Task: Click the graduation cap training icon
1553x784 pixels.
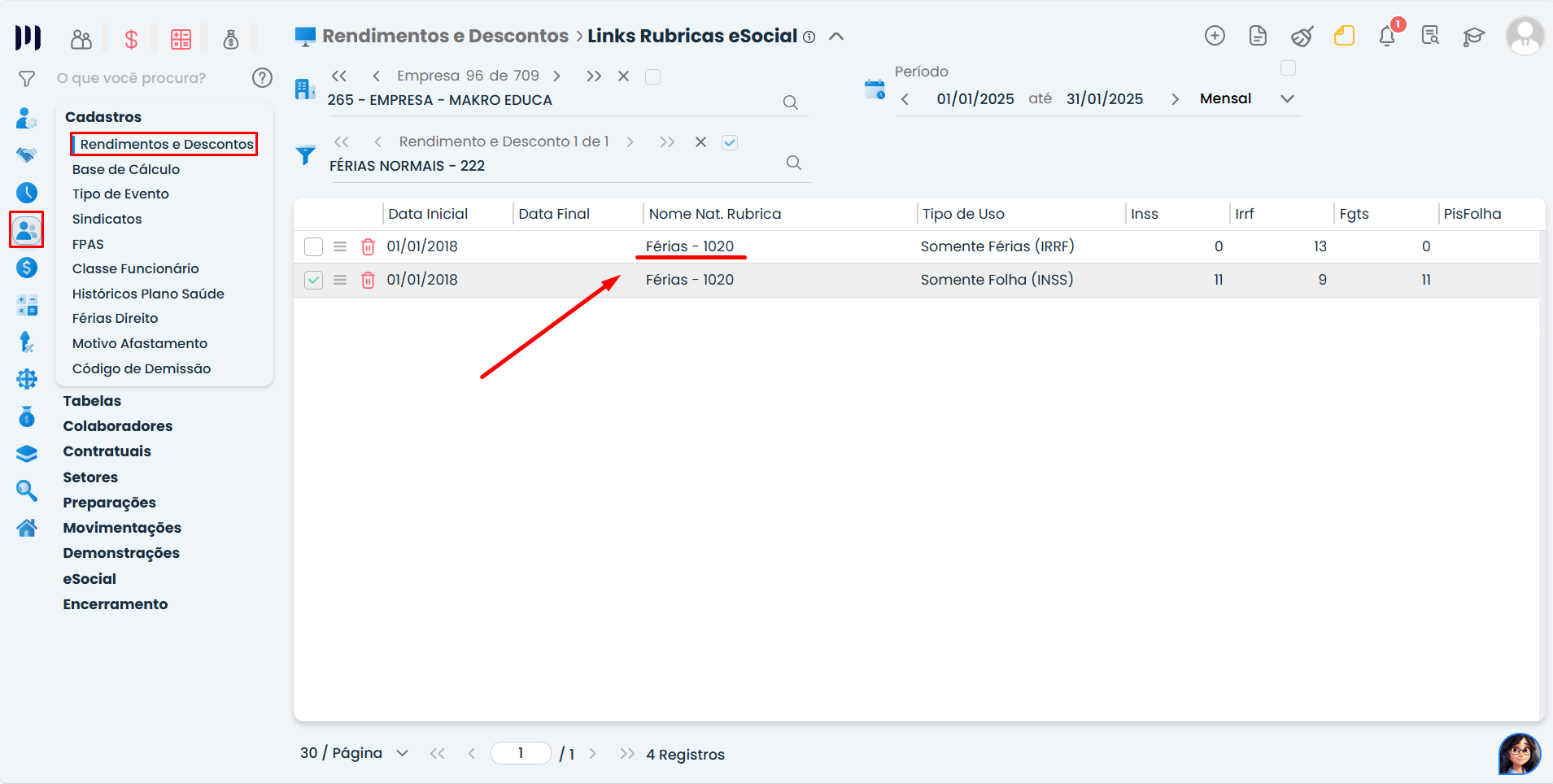Action: coord(1473,37)
